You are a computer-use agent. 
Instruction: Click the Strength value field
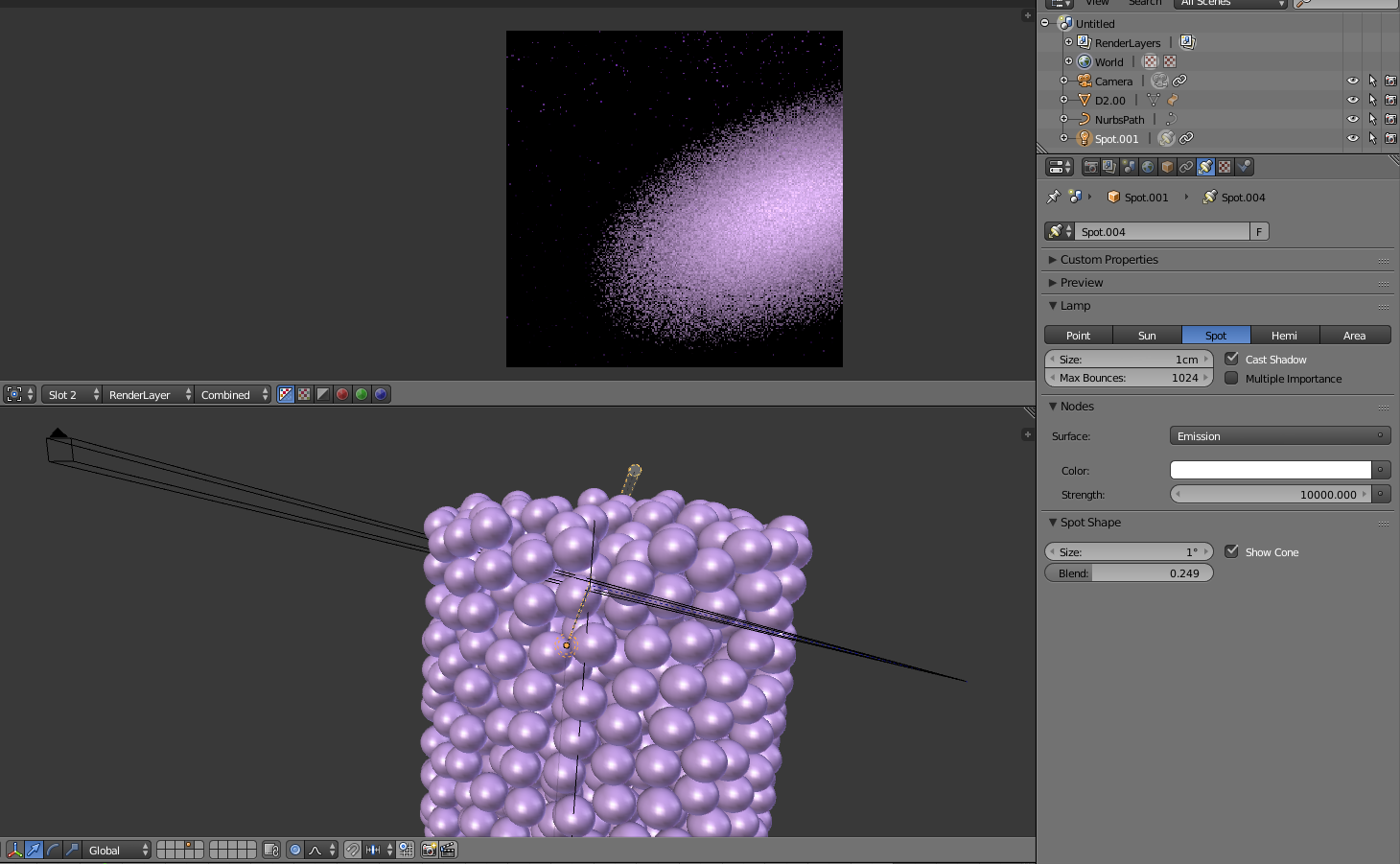[x=1272, y=495]
